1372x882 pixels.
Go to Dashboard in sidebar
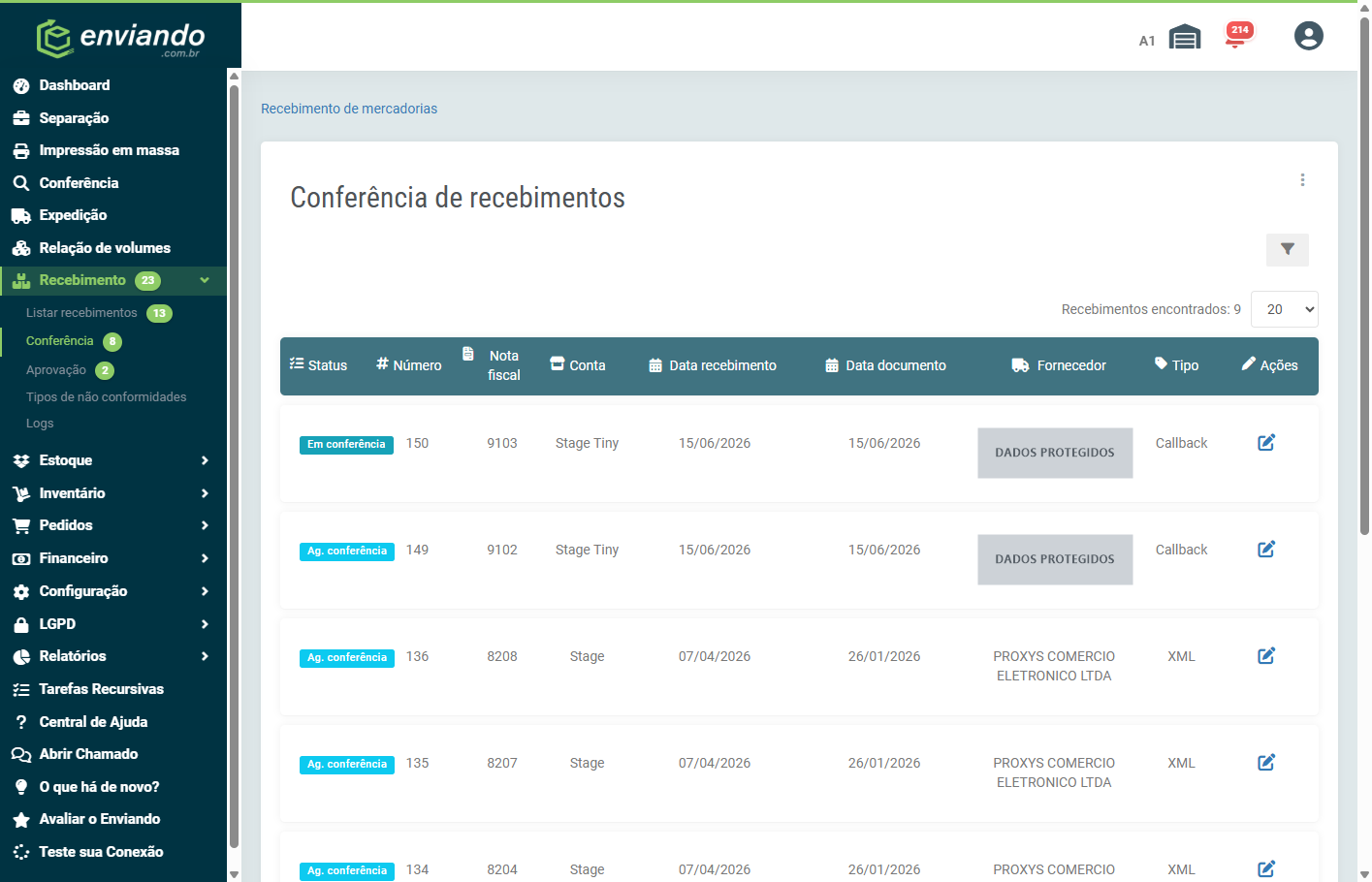113,85
